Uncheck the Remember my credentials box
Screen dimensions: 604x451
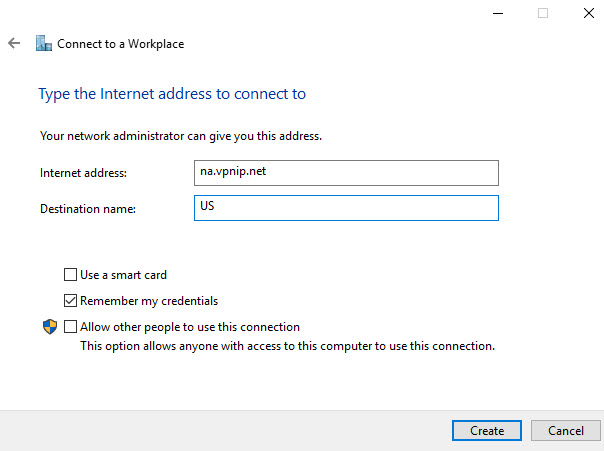pyautogui.click(x=70, y=300)
